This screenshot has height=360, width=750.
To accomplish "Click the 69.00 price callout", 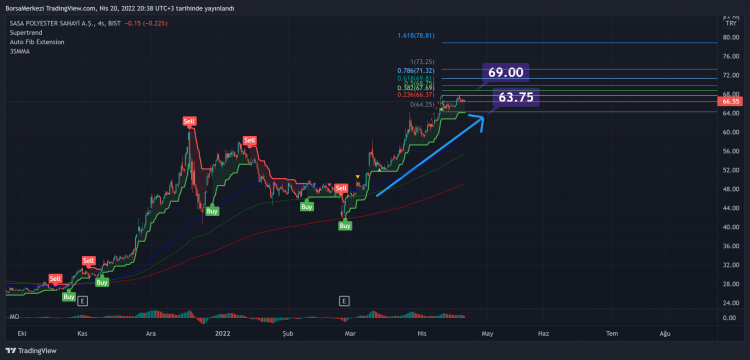I will click(x=506, y=73).
